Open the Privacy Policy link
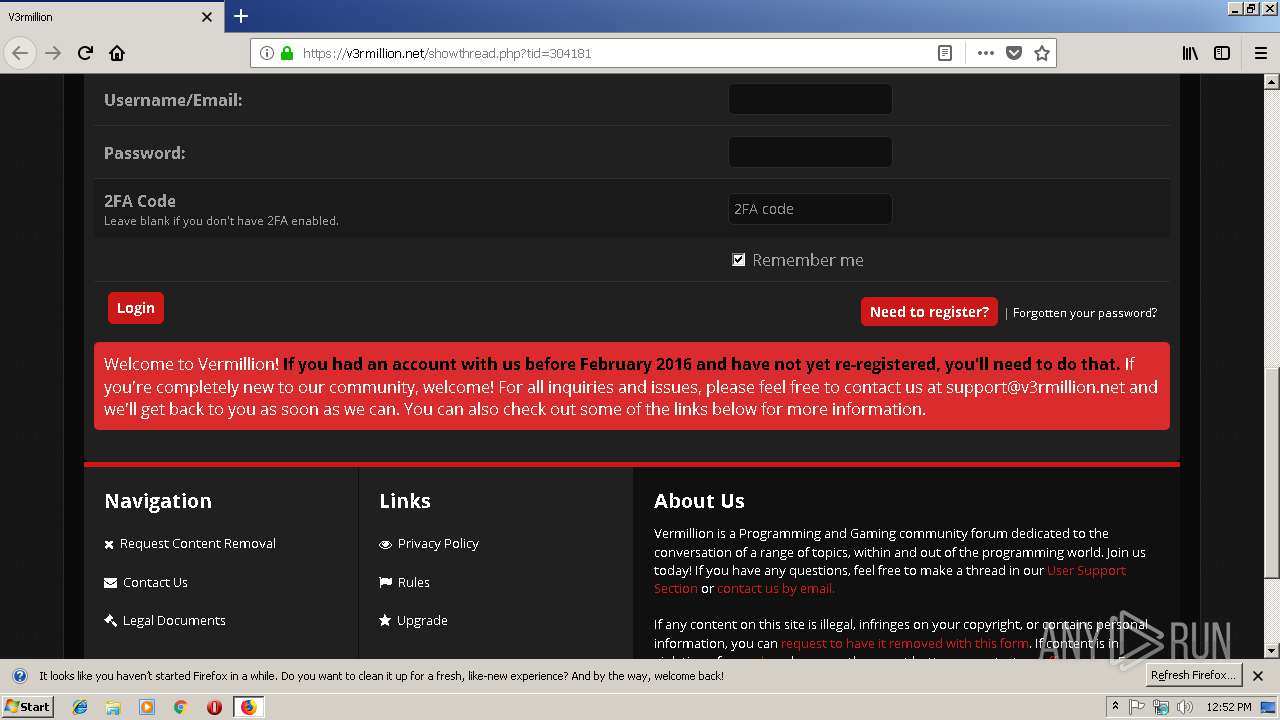Viewport: 1280px width, 720px height. [x=438, y=543]
